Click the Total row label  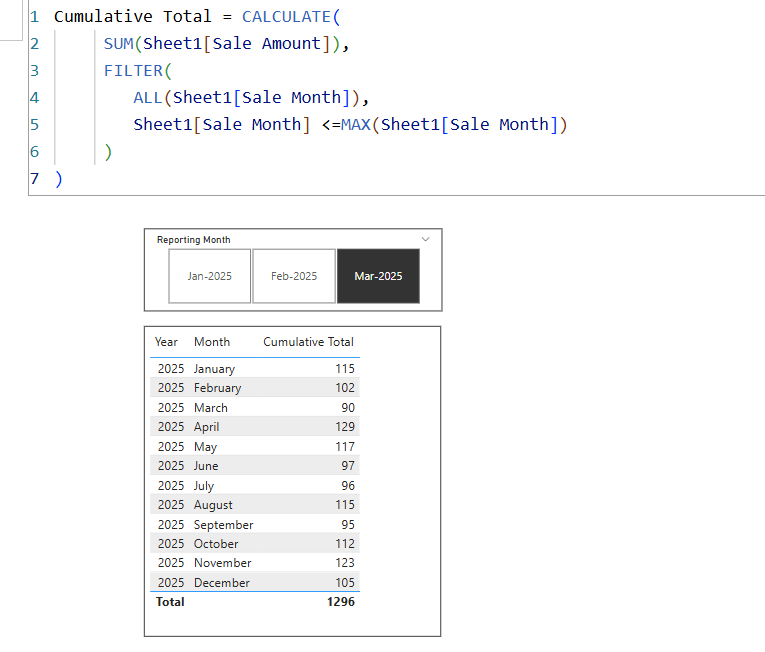coord(170,602)
